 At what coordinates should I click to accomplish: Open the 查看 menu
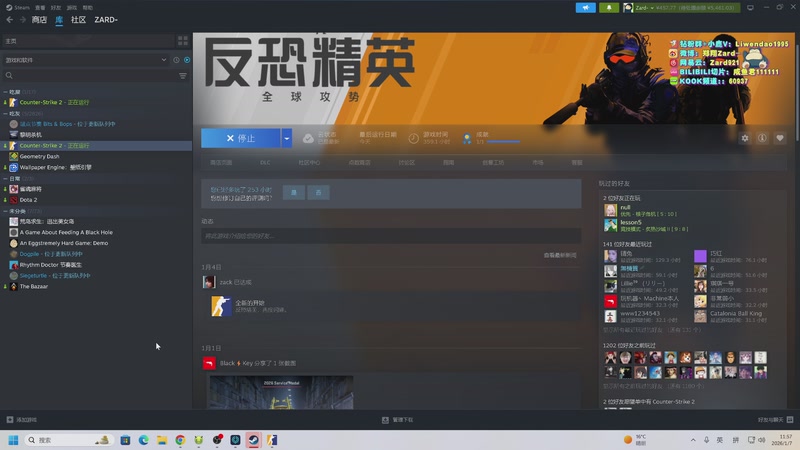click(x=40, y=8)
